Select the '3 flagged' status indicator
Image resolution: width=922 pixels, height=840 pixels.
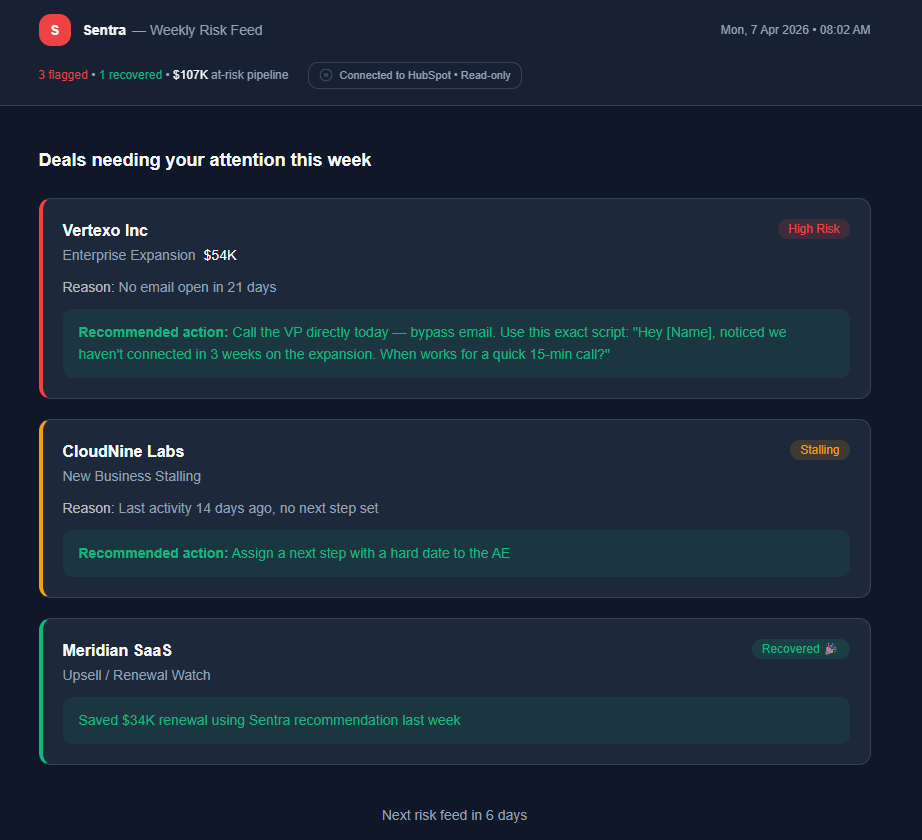coord(63,75)
